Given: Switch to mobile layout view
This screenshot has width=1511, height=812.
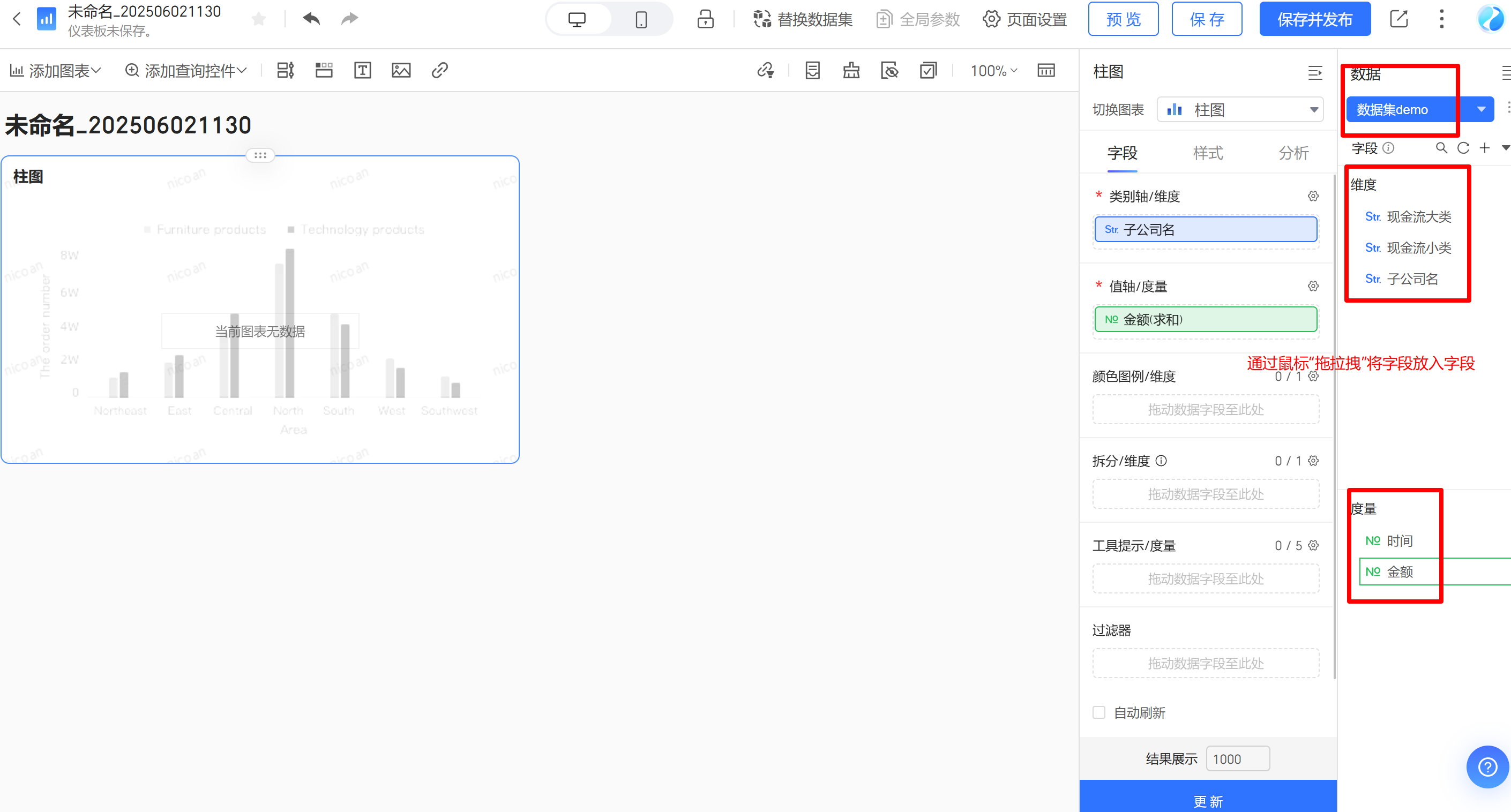Looking at the screenshot, I should pyautogui.click(x=641, y=19).
